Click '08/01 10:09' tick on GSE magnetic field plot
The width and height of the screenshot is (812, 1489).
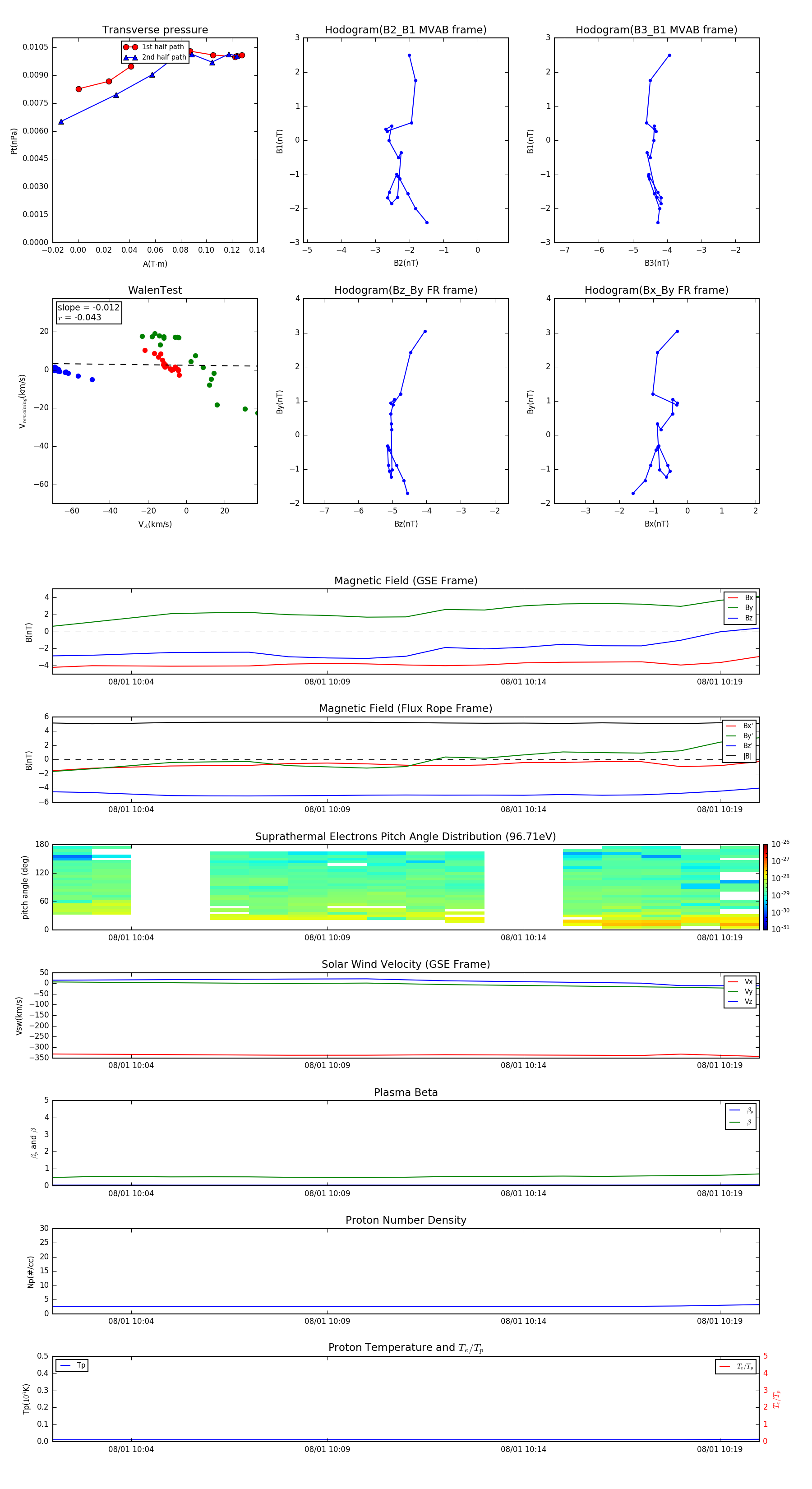coord(327,681)
